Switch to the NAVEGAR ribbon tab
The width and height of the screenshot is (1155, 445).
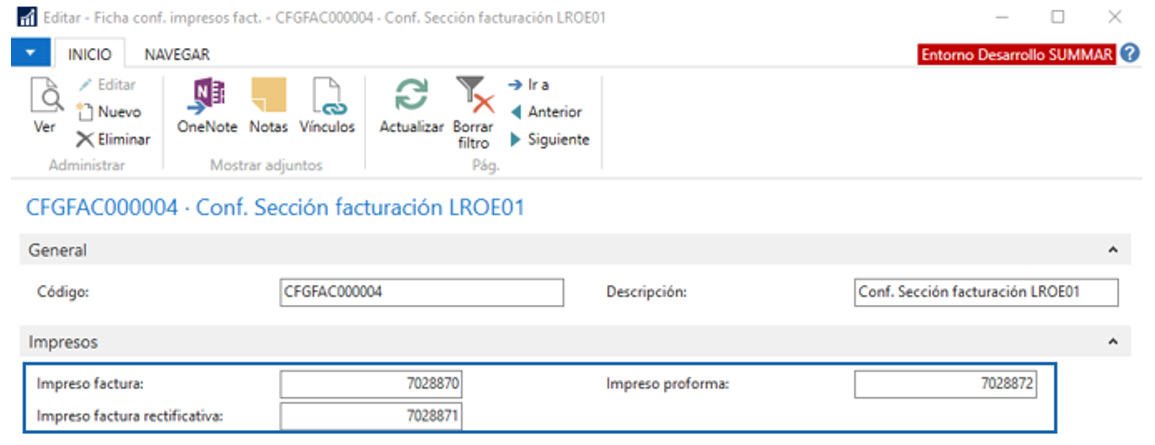tap(177, 54)
